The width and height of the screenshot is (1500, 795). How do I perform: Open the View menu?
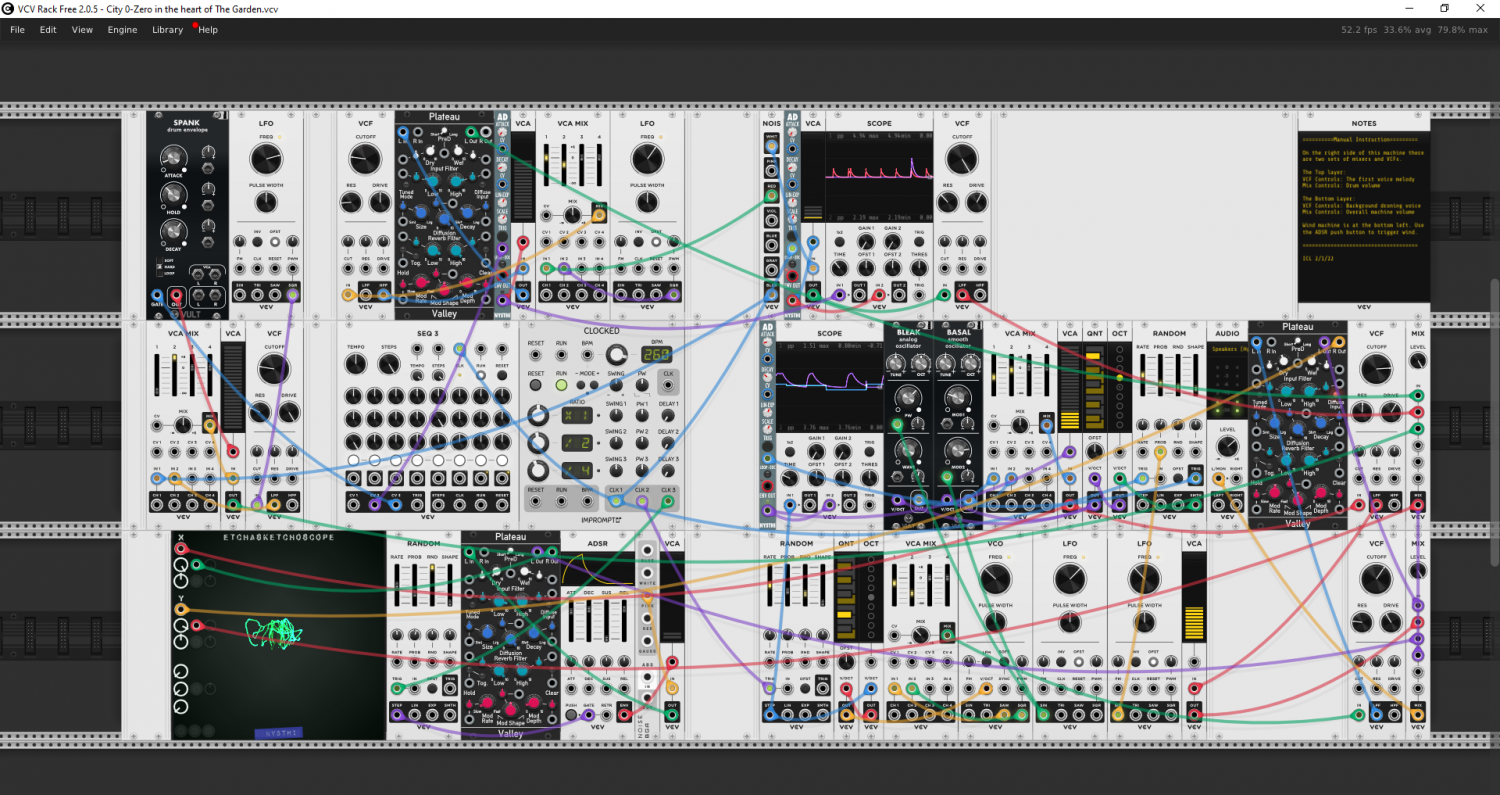pyautogui.click(x=82, y=30)
